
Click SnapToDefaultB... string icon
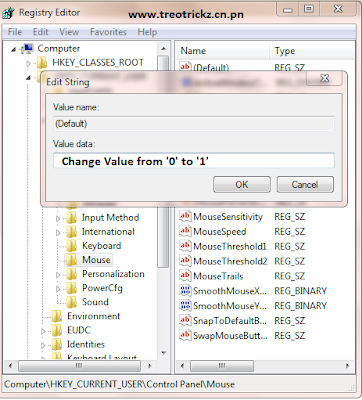pos(185,320)
